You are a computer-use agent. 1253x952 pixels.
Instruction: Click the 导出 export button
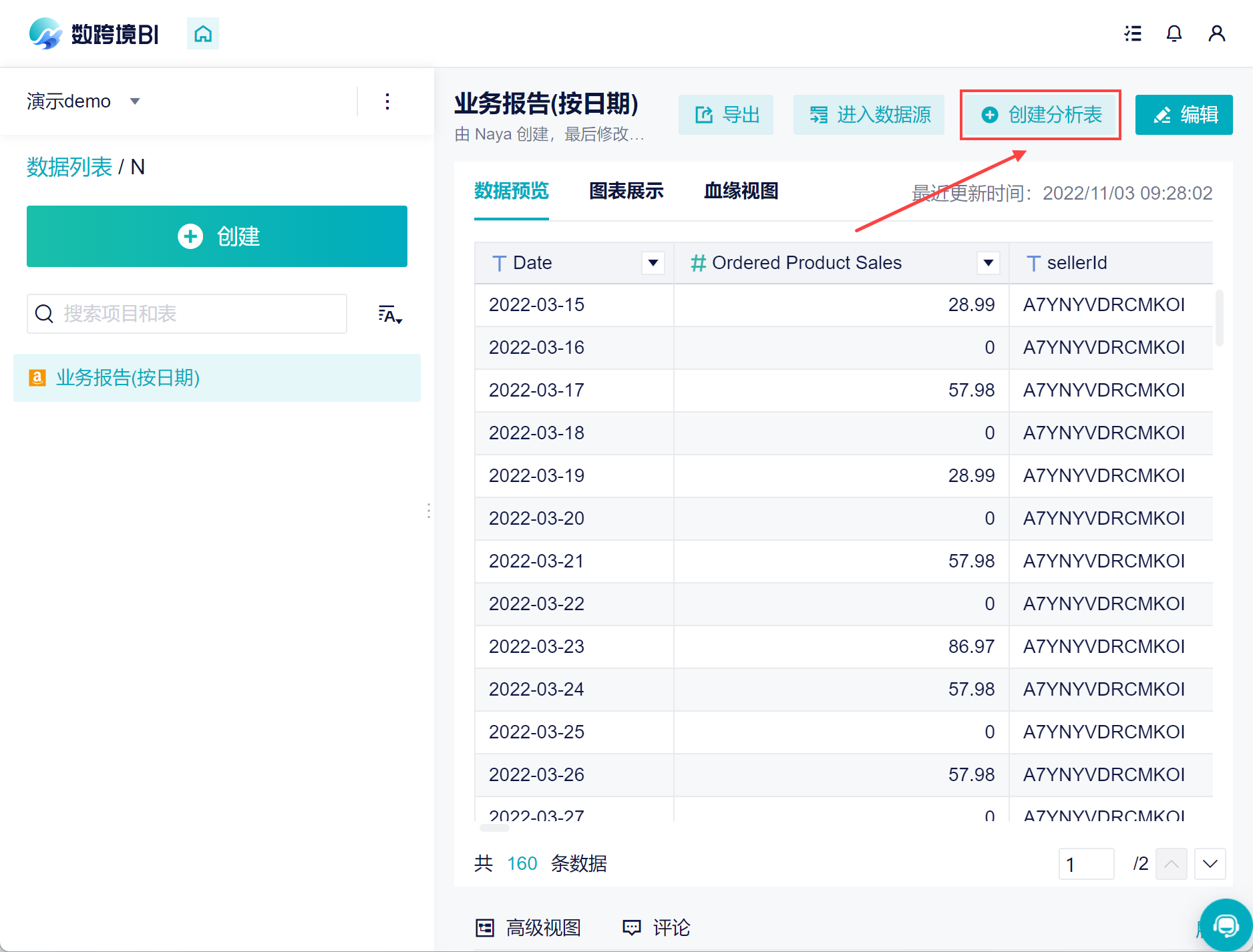click(726, 115)
